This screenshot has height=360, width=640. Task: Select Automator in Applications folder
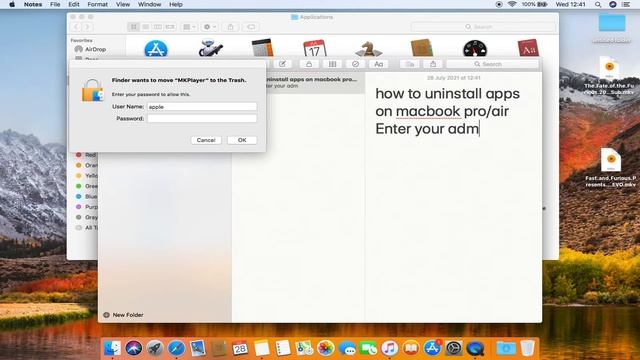point(210,48)
